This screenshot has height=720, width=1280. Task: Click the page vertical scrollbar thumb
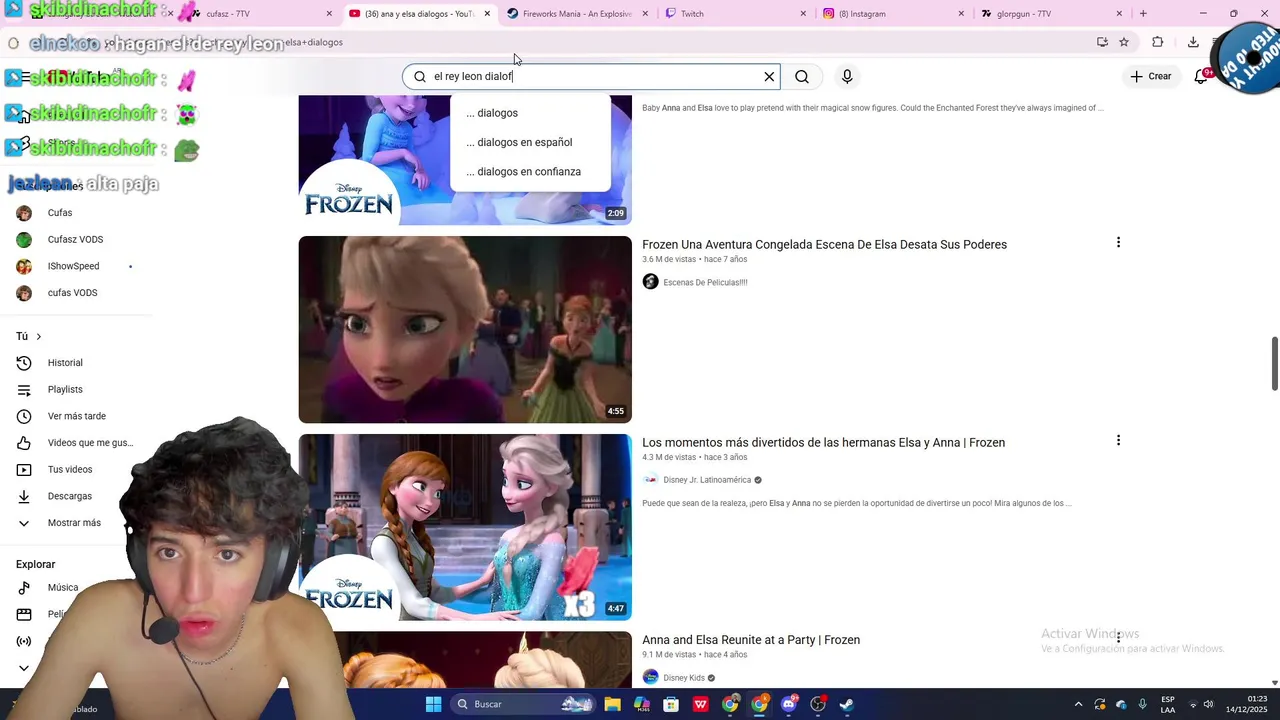click(1275, 364)
